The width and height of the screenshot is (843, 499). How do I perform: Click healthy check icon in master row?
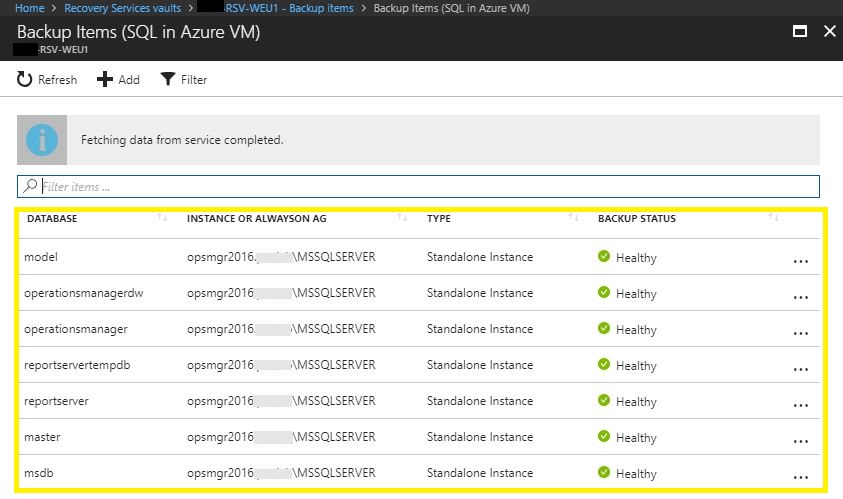tap(604, 436)
